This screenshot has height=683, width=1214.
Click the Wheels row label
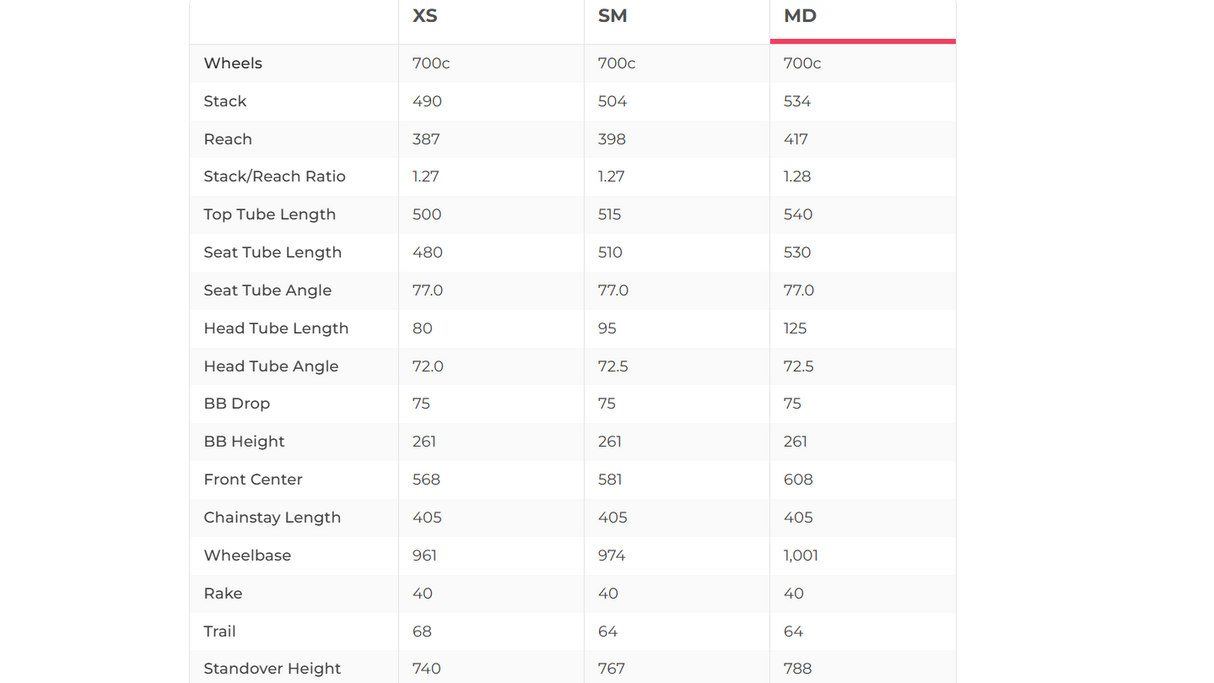click(x=233, y=63)
